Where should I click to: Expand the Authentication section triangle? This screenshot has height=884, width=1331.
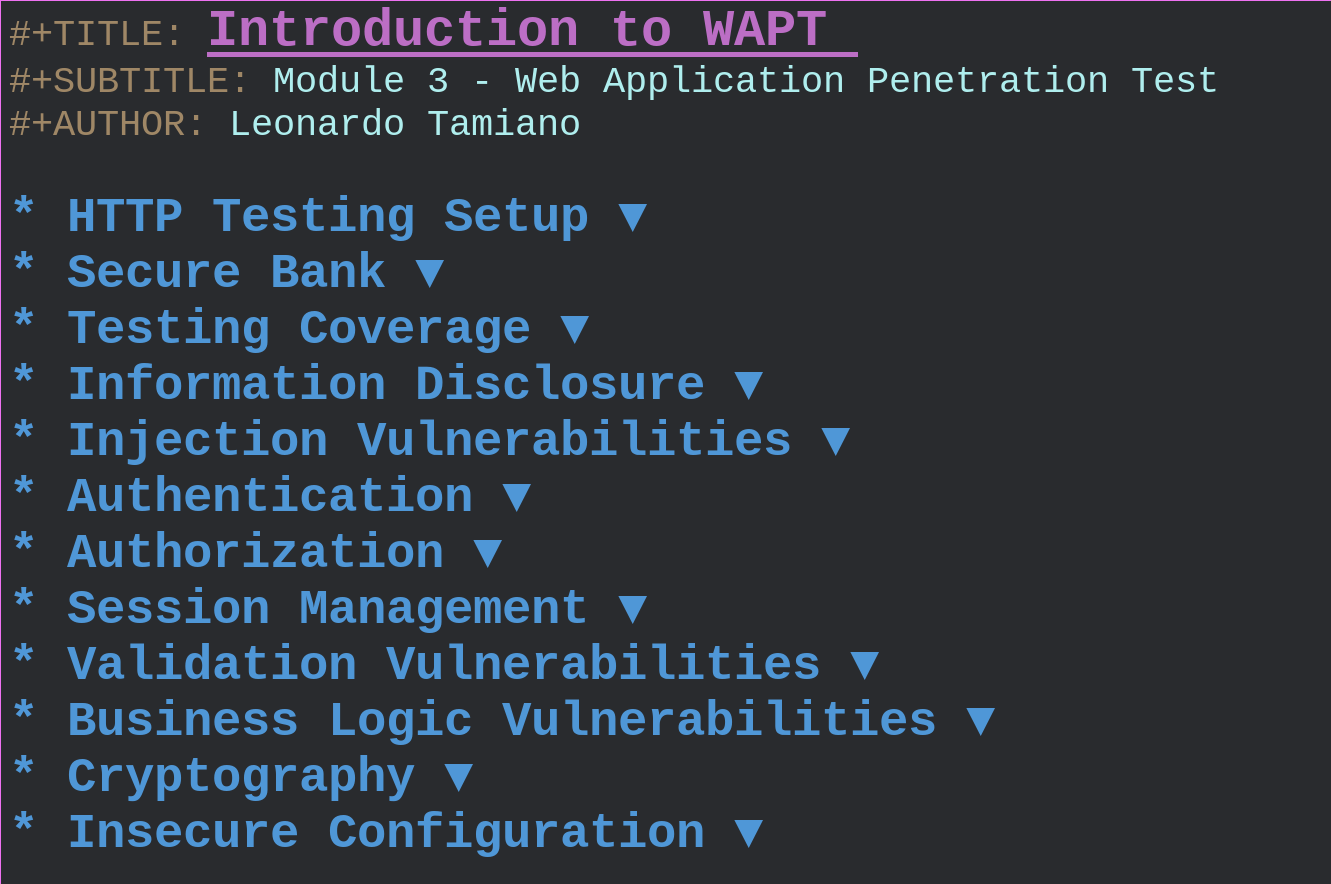tap(516, 498)
